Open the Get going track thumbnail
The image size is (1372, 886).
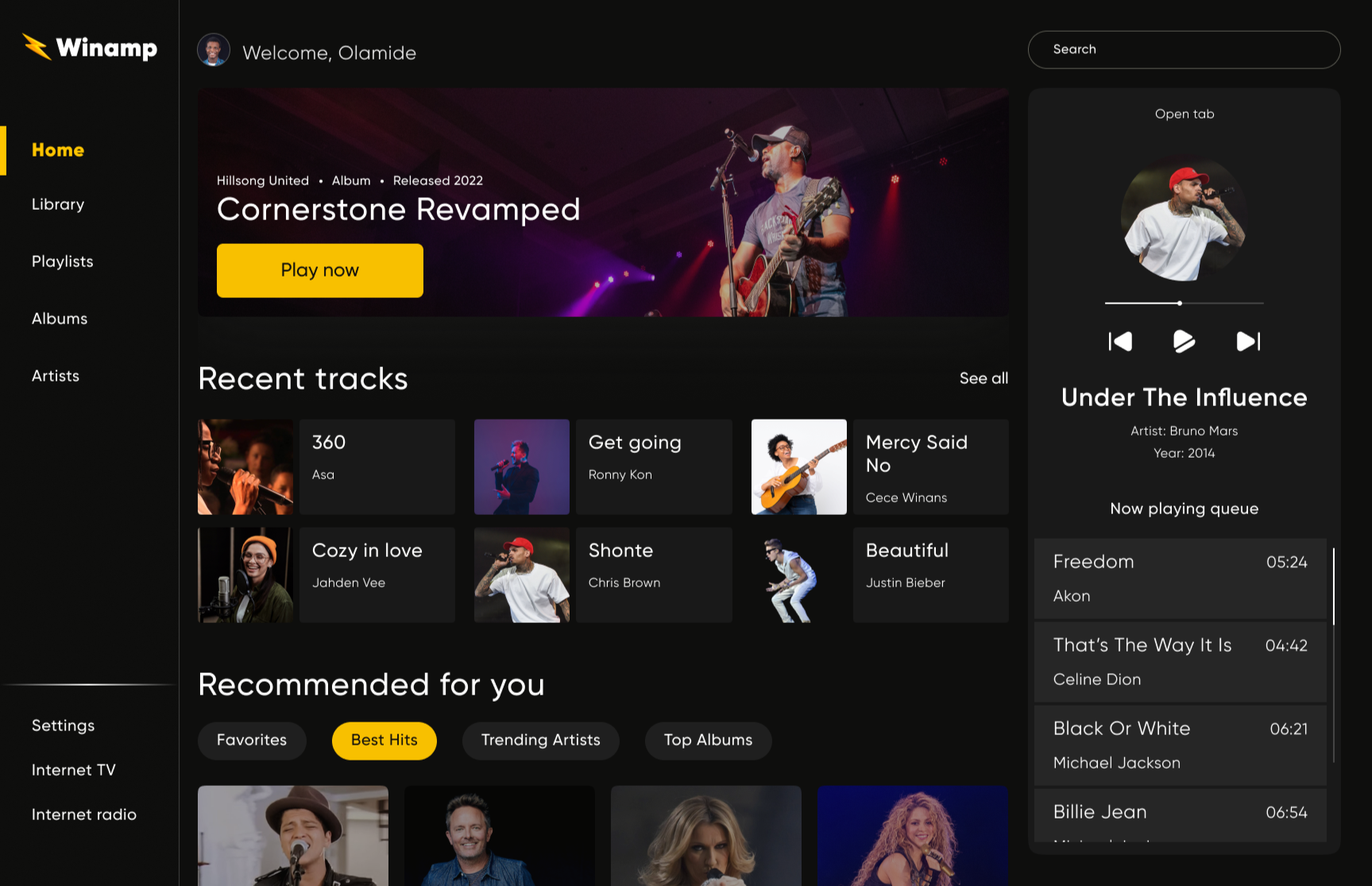(522, 467)
